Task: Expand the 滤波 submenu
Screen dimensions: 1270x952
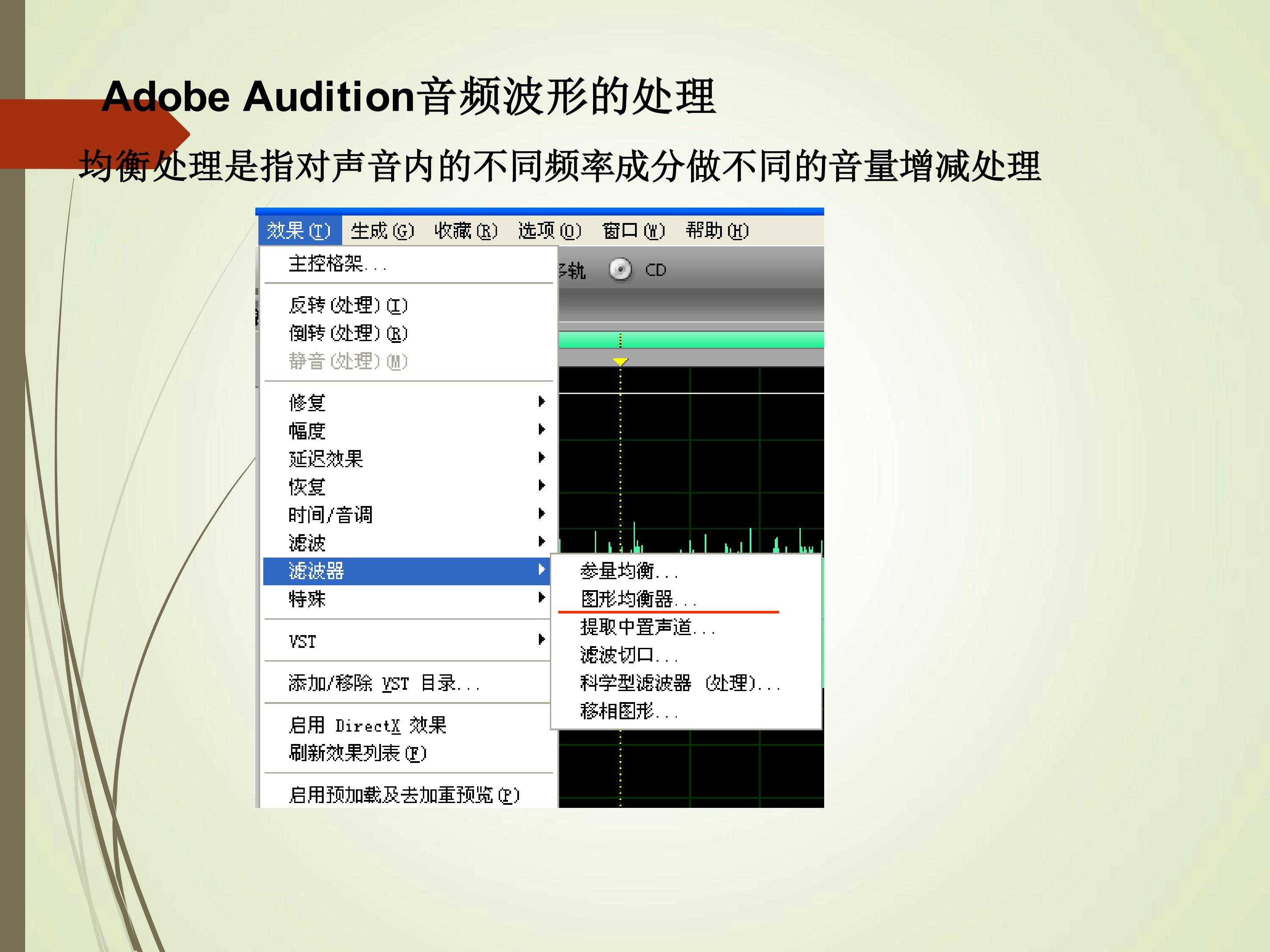Action: pyautogui.click(x=407, y=542)
